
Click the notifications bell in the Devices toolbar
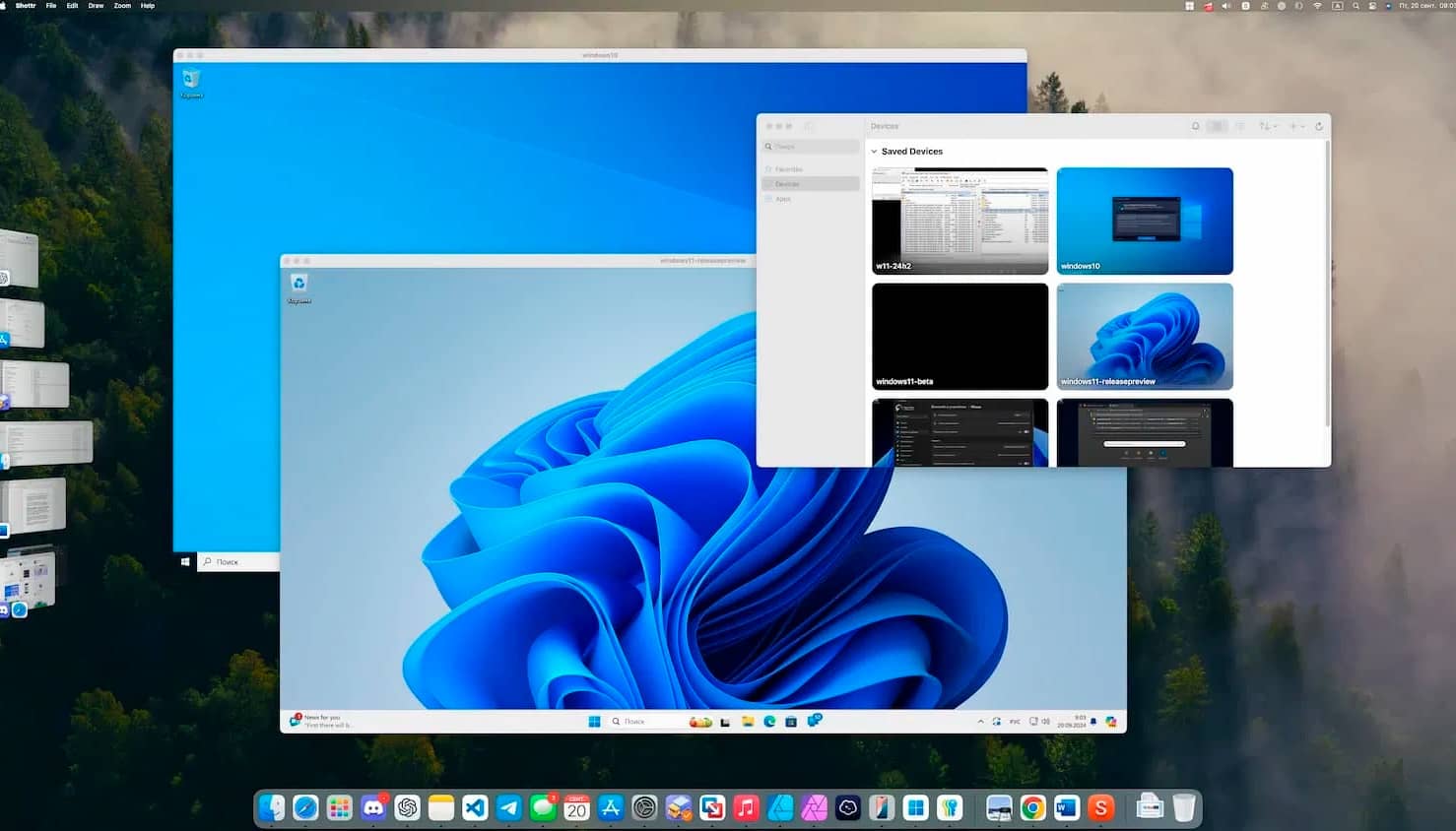pos(1195,126)
